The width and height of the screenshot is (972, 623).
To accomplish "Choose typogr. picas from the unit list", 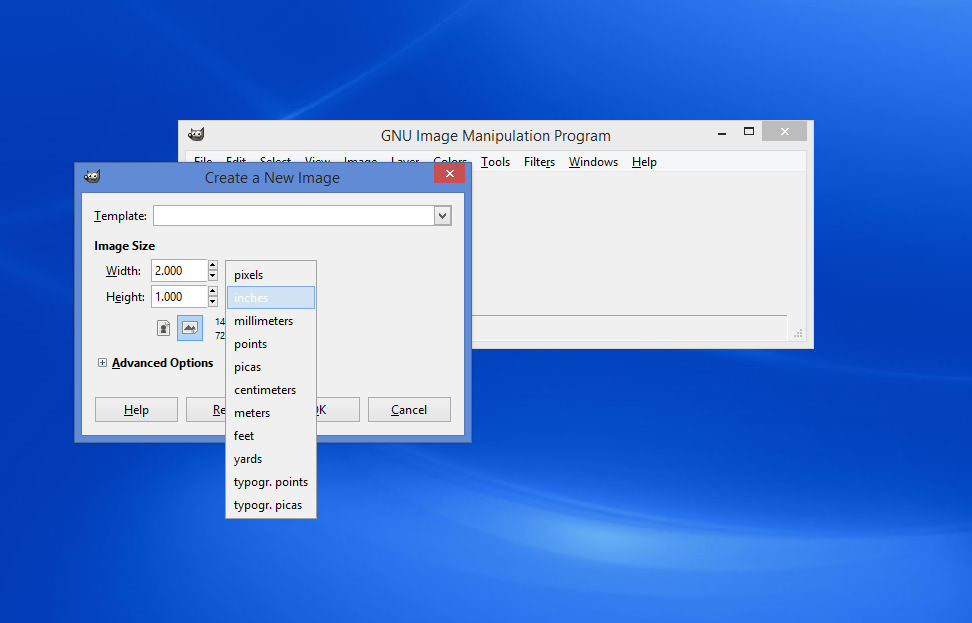I will [x=271, y=504].
